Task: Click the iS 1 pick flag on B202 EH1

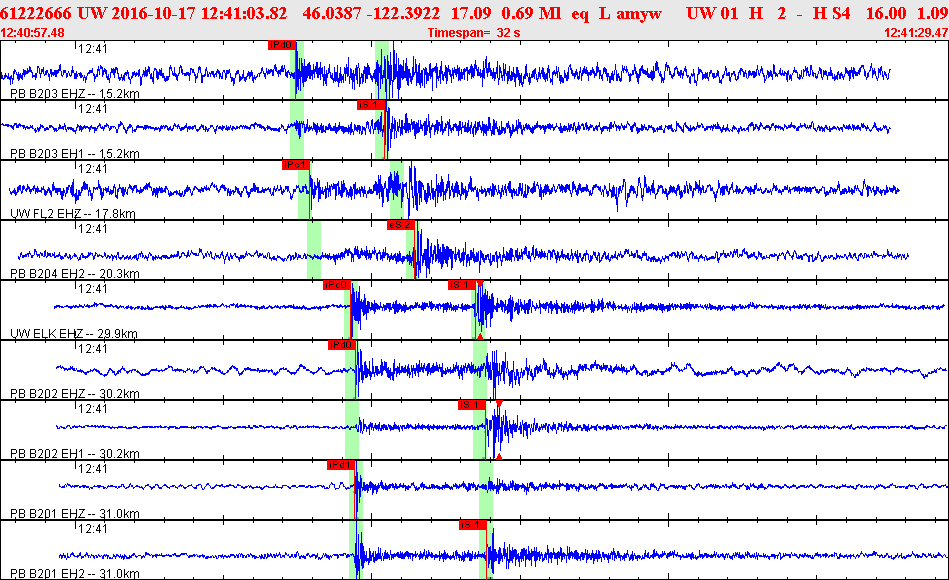Action: (471, 404)
